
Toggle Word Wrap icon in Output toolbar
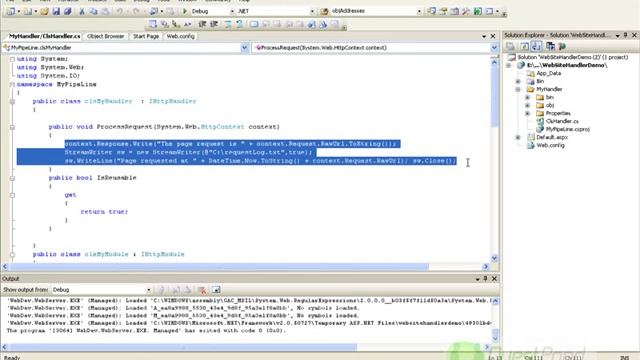[216, 290]
